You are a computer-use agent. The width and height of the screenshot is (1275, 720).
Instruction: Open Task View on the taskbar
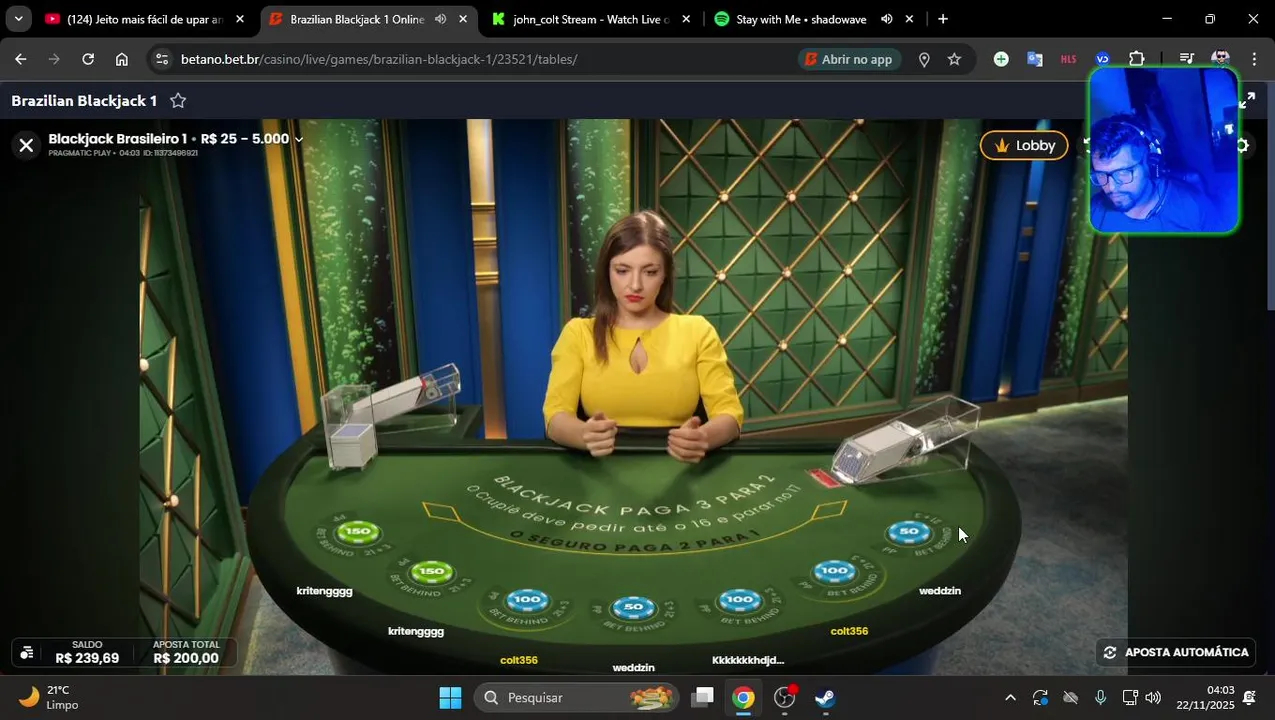[703, 697]
